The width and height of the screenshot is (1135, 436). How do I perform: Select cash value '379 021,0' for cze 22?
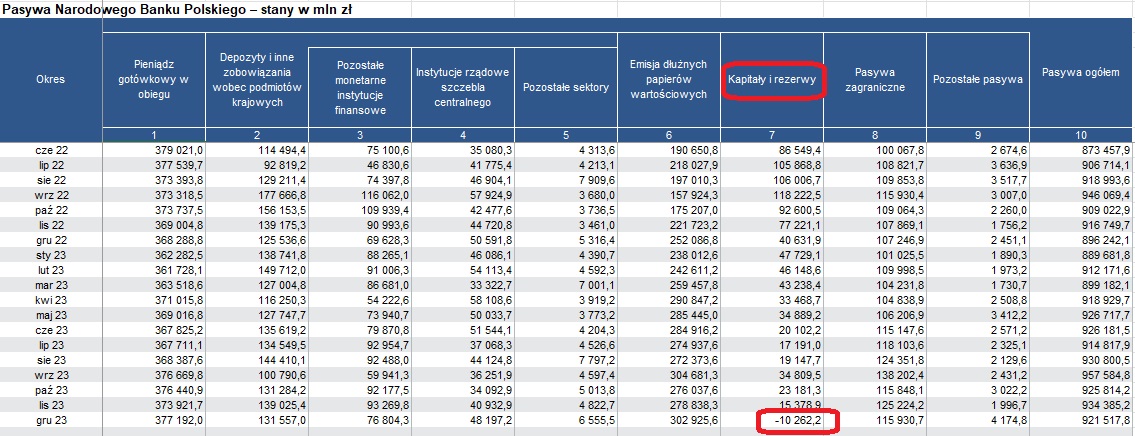point(180,150)
